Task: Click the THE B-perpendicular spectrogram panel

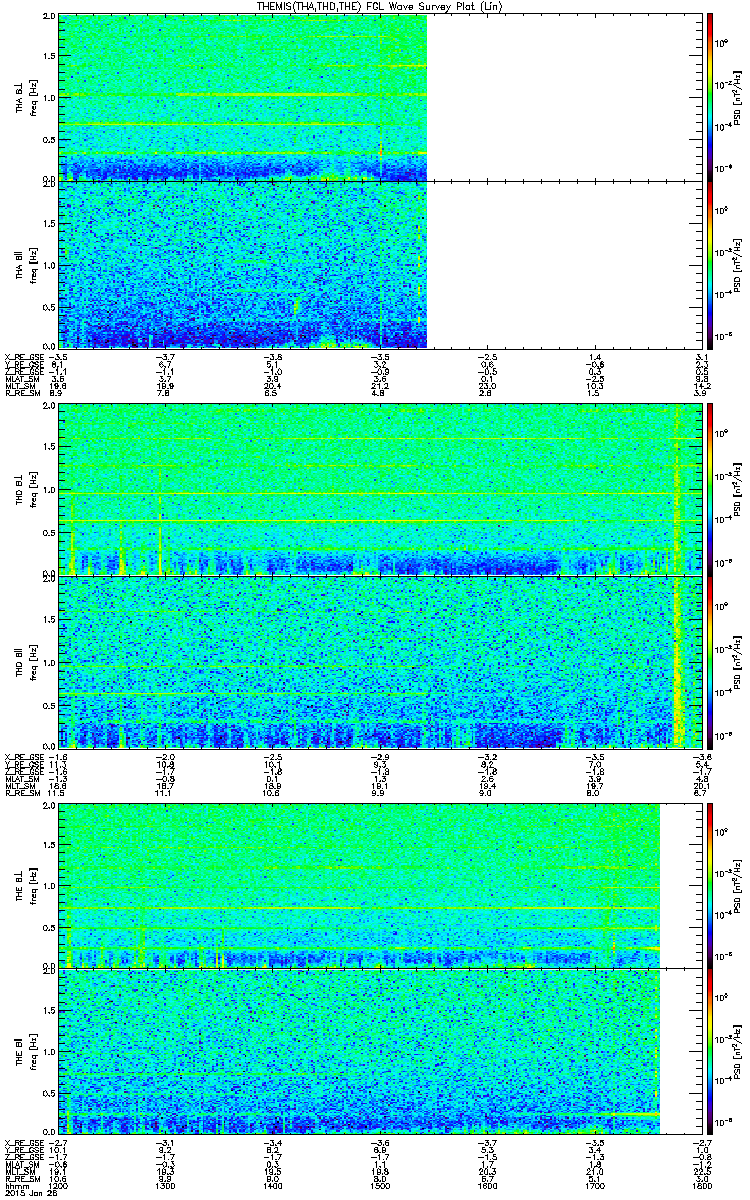Action: click(x=359, y=885)
